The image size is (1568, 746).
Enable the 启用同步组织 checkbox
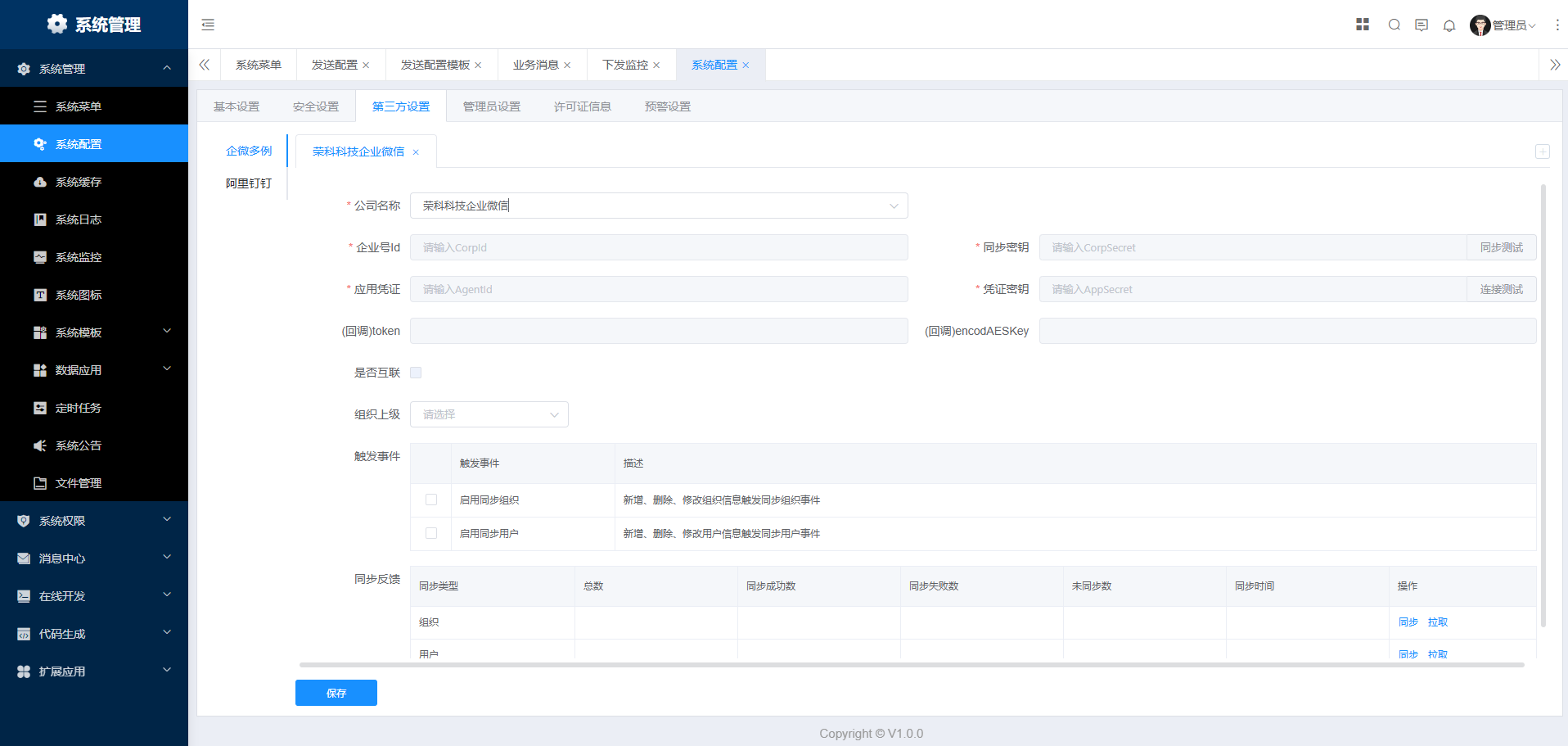point(431,500)
